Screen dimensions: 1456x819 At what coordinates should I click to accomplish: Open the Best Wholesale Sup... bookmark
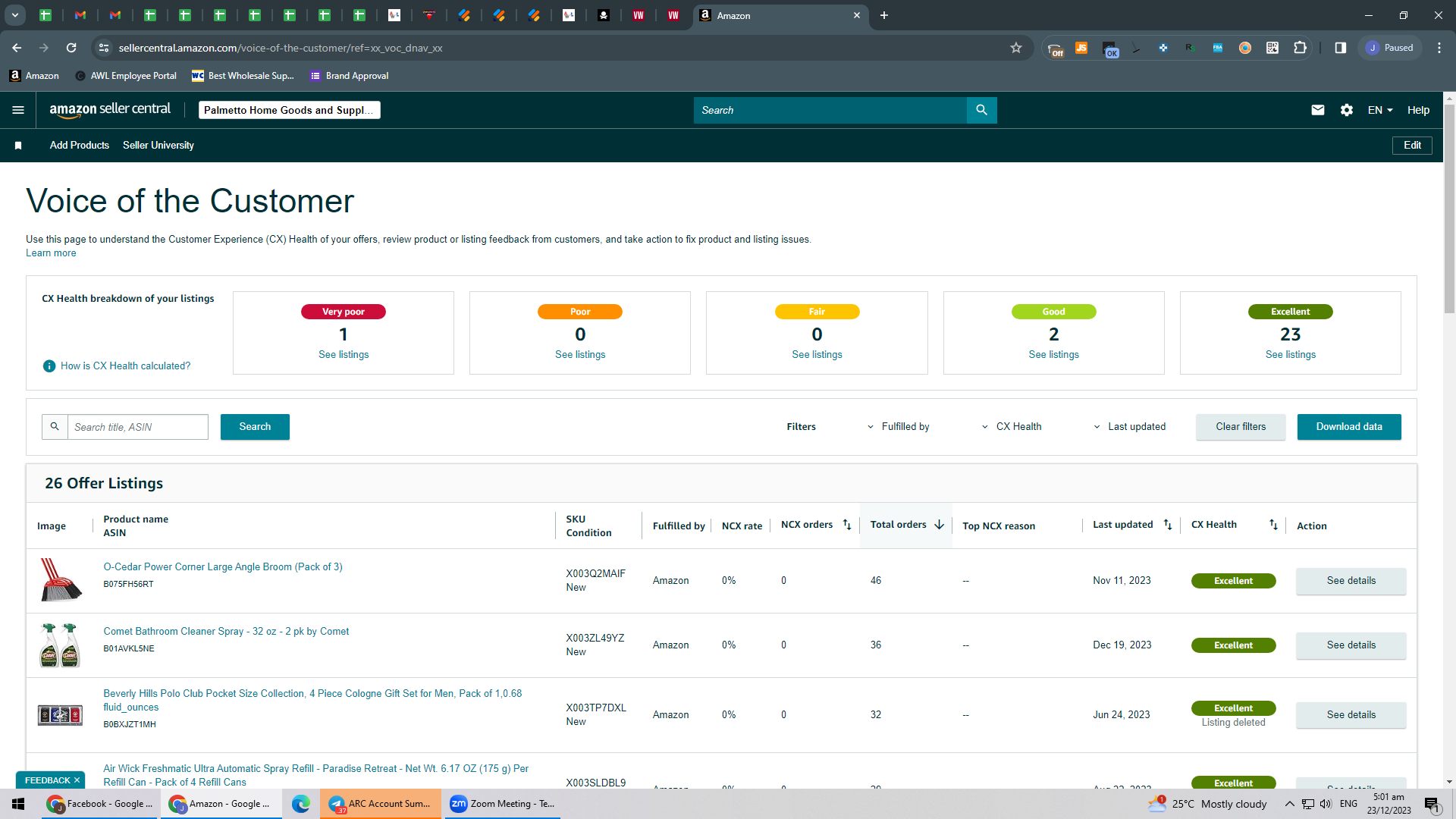pyautogui.click(x=243, y=76)
